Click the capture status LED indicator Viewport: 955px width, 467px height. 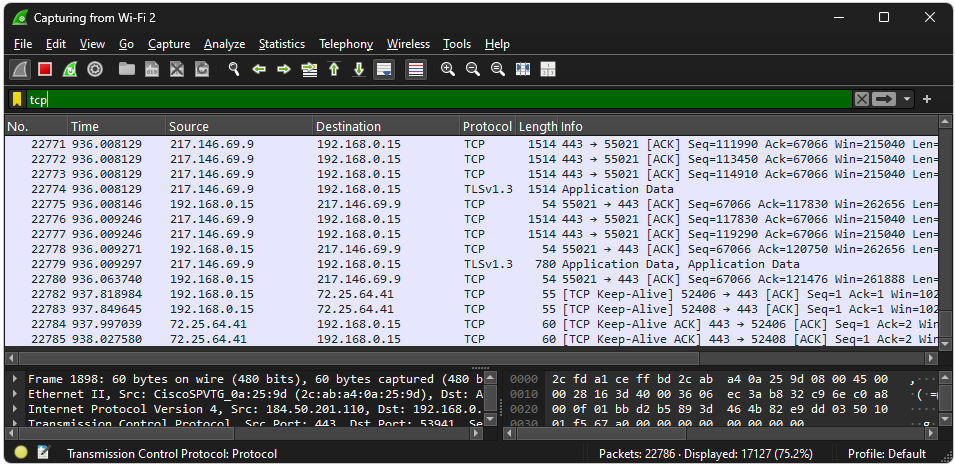(x=21, y=453)
